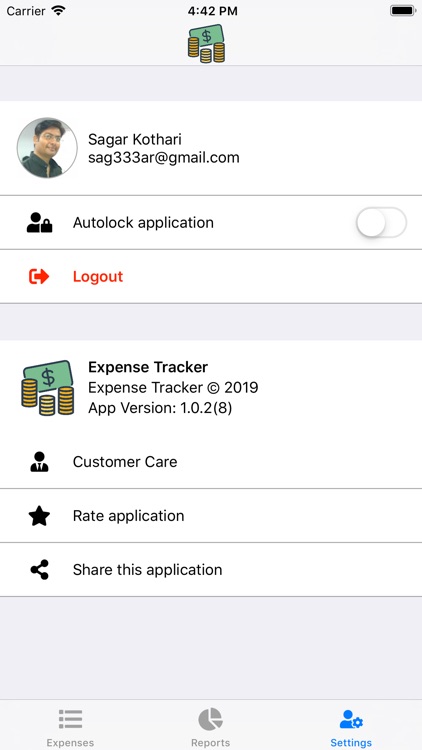Switch to the Reports tab
The image size is (422, 750).
[211, 727]
